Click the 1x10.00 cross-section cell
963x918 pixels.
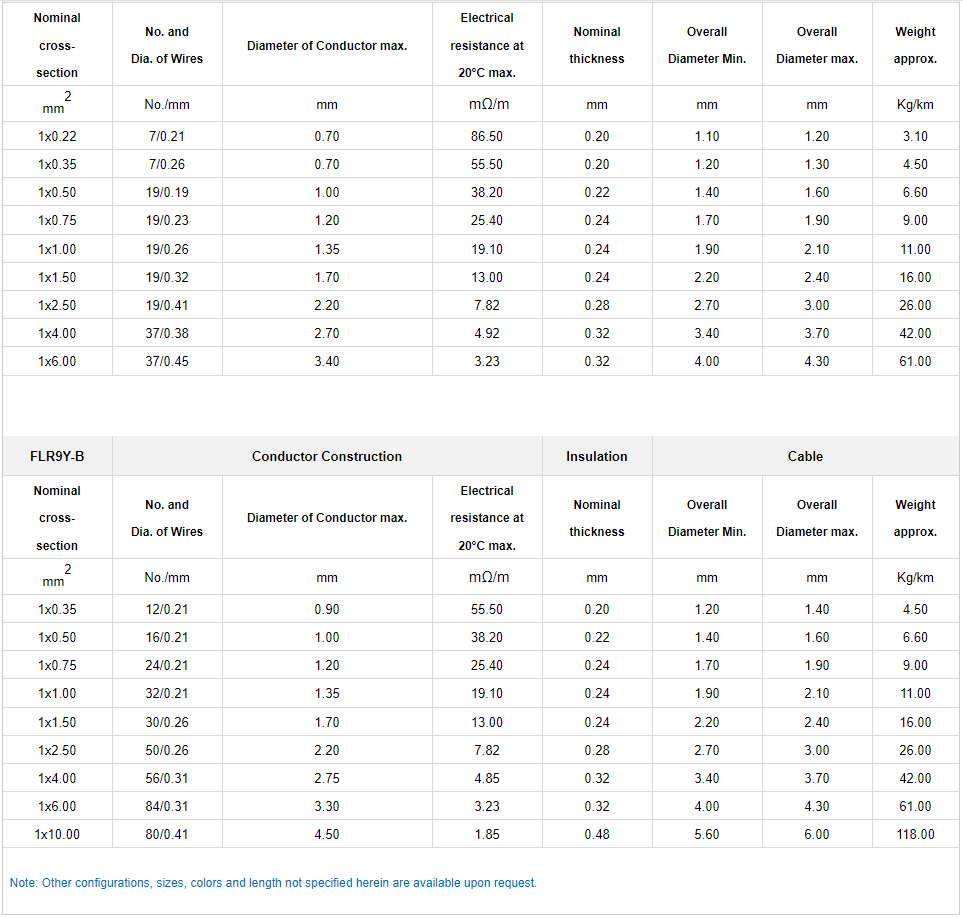pyautogui.click(x=57, y=834)
